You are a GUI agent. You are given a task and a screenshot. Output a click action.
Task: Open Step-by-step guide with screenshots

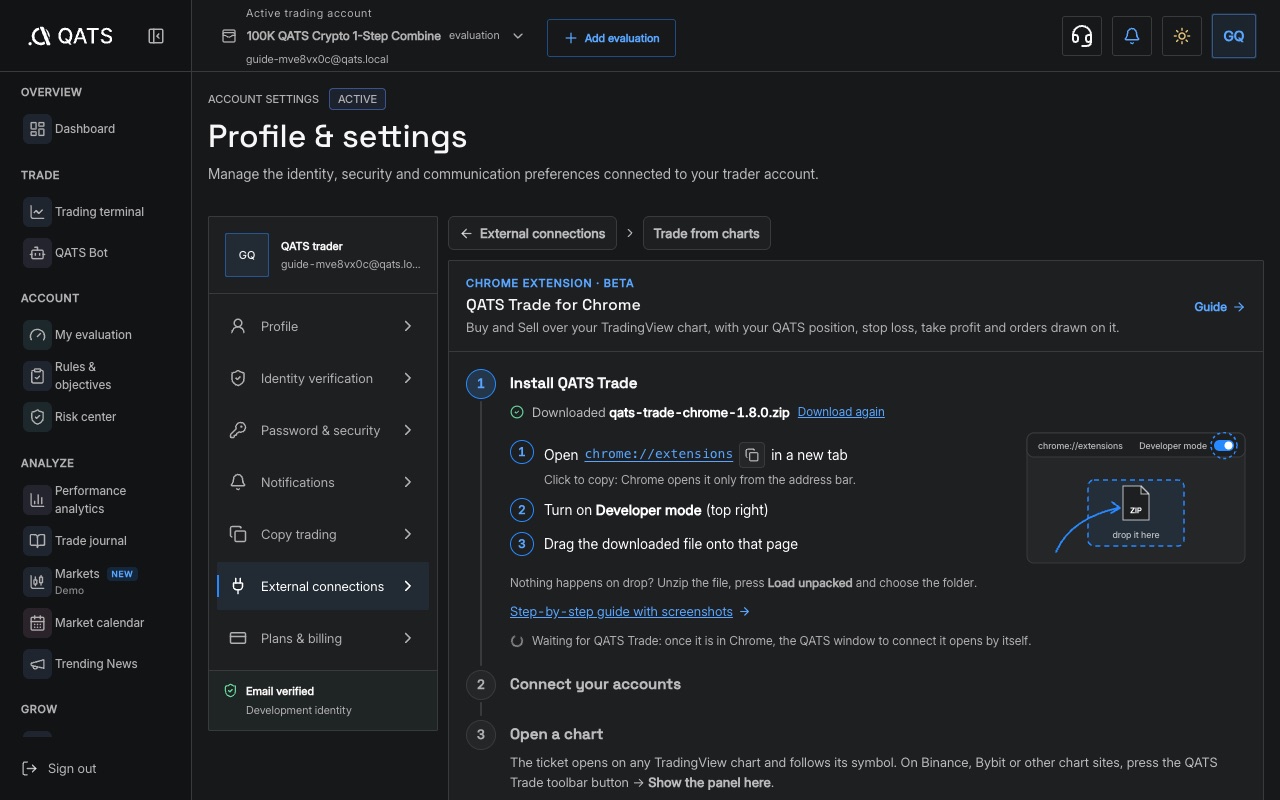pyautogui.click(x=630, y=612)
